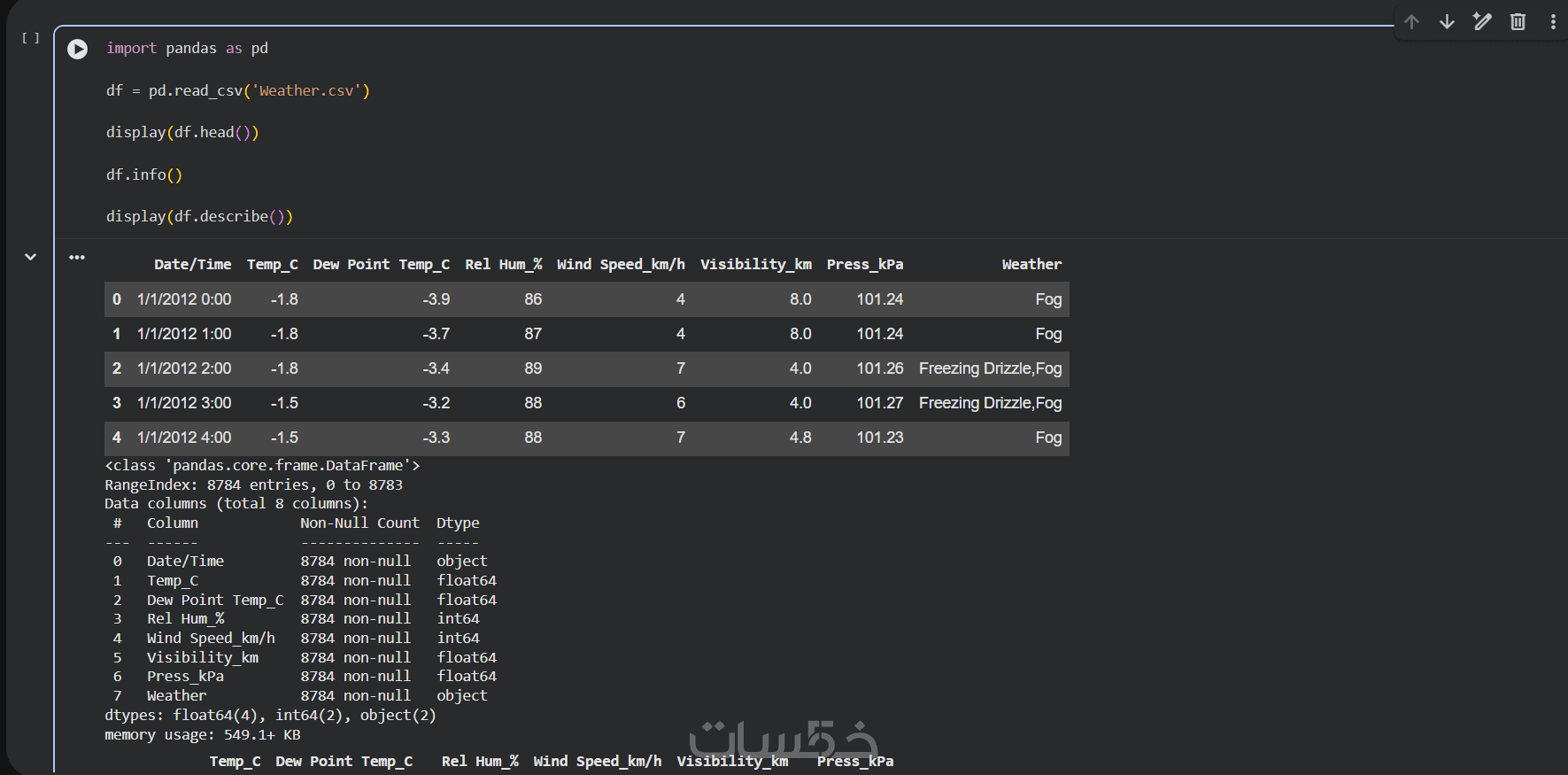Delete the cell using the trash icon
Viewport: 1568px width, 775px height.
pyautogui.click(x=1518, y=21)
